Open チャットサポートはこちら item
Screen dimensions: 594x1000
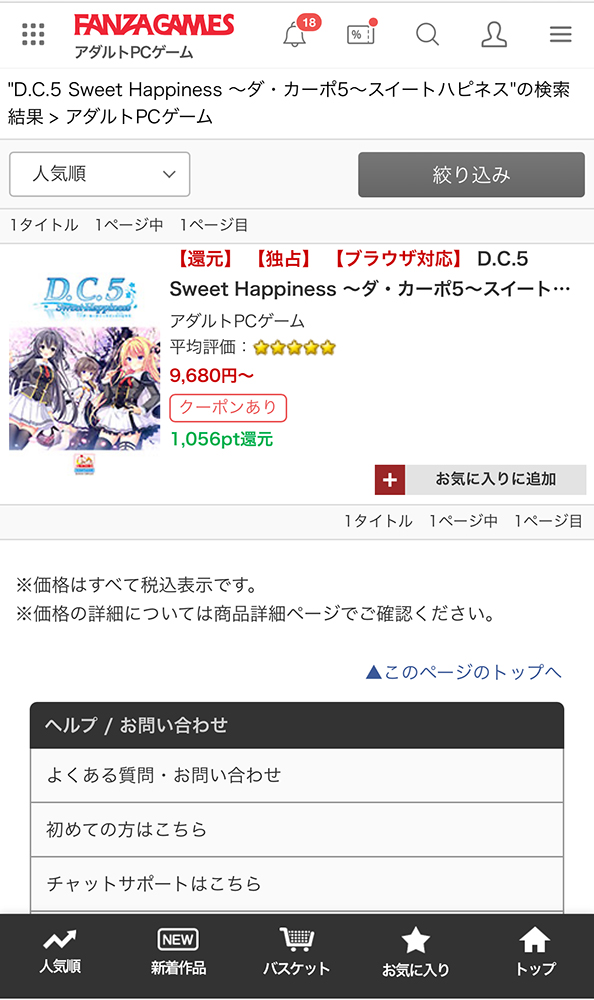click(x=297, y=884)
